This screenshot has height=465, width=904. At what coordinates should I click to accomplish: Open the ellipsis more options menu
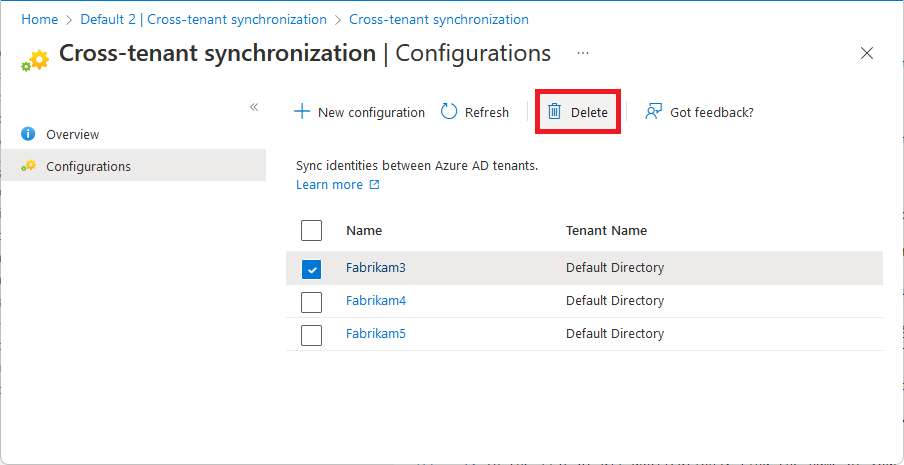tap(583, 53)
